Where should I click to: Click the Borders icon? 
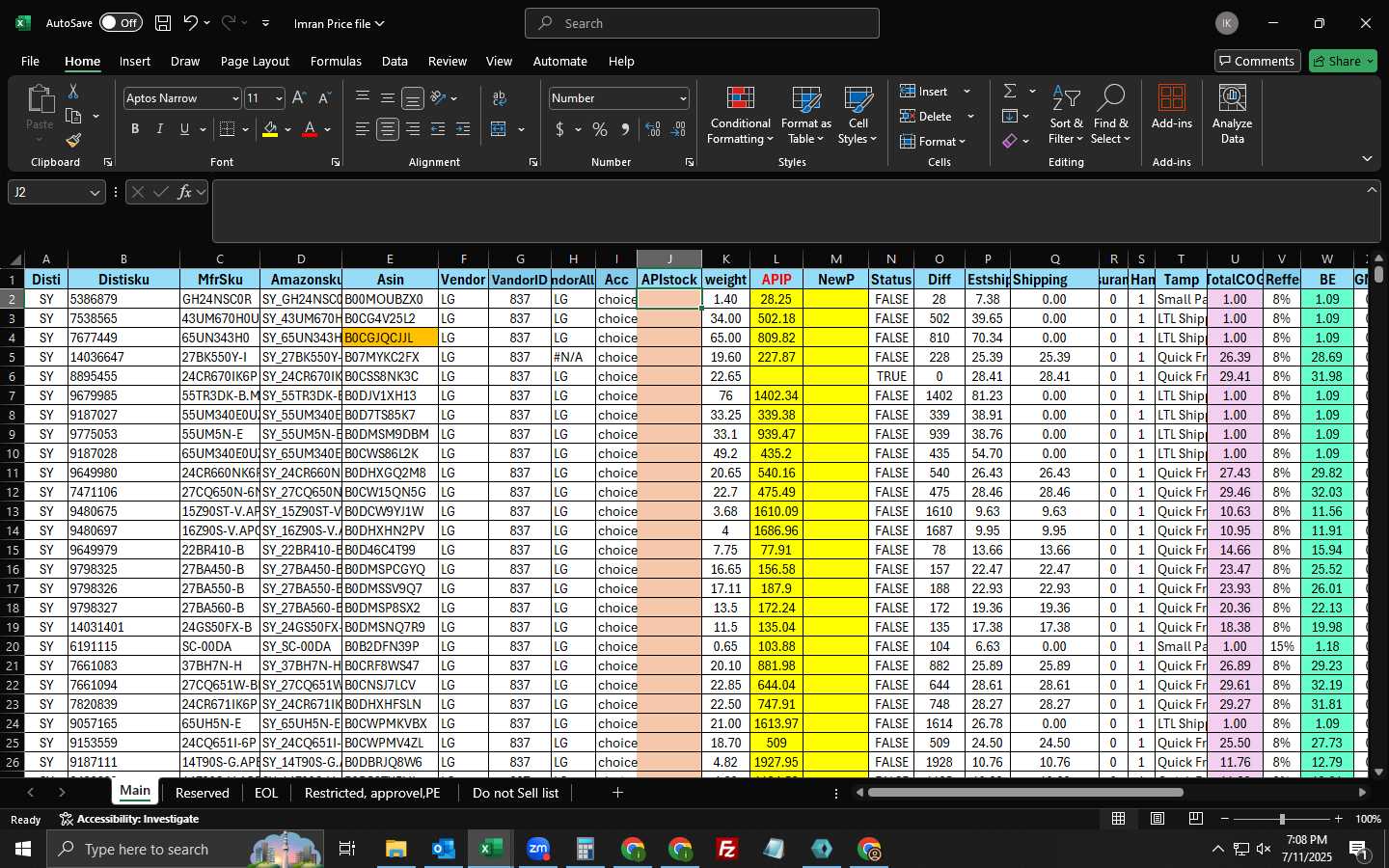pos(228,129)
